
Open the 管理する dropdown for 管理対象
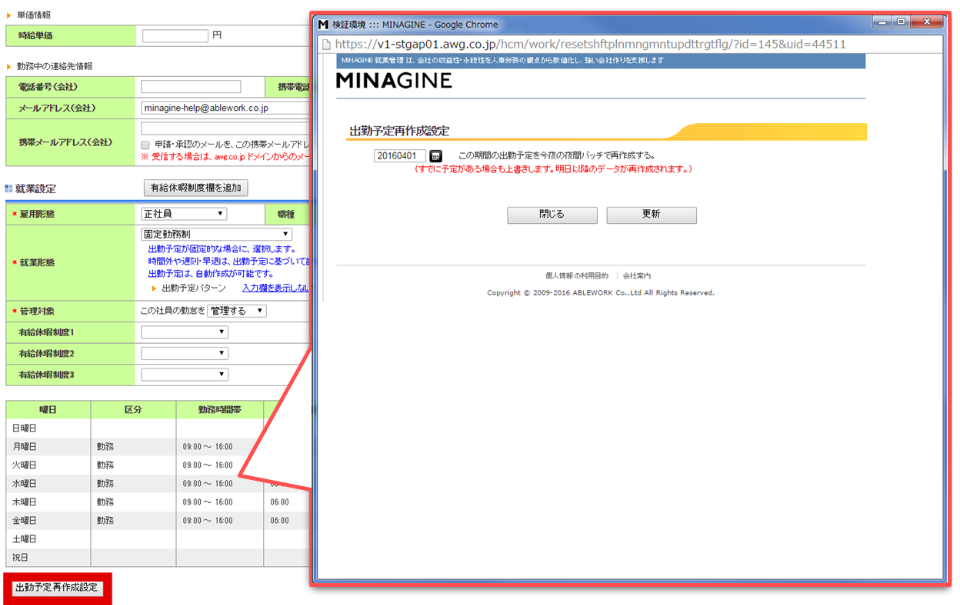[237, 311]
